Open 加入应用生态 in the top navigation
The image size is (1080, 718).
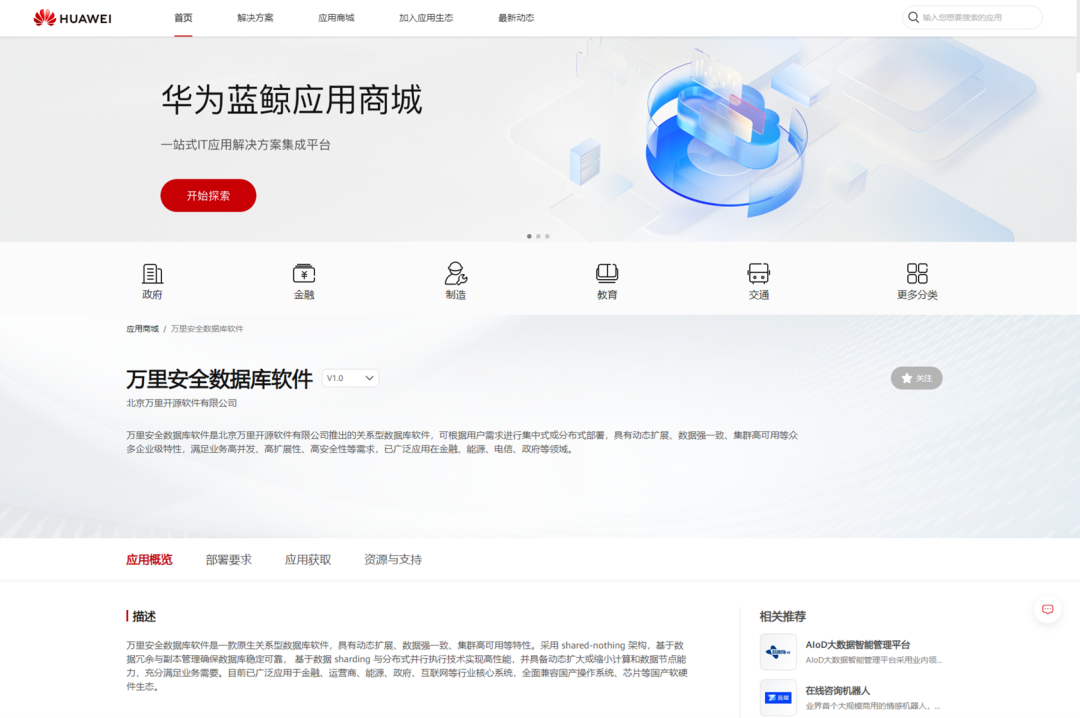click(426, 18)
